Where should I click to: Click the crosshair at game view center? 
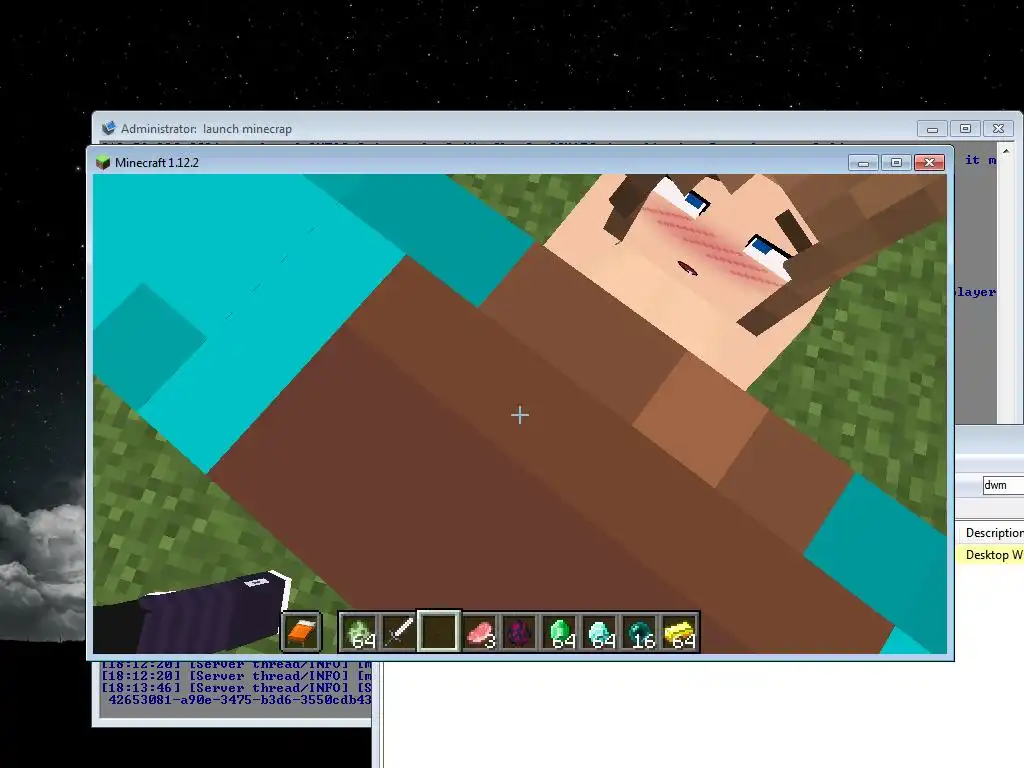(520, 415)
